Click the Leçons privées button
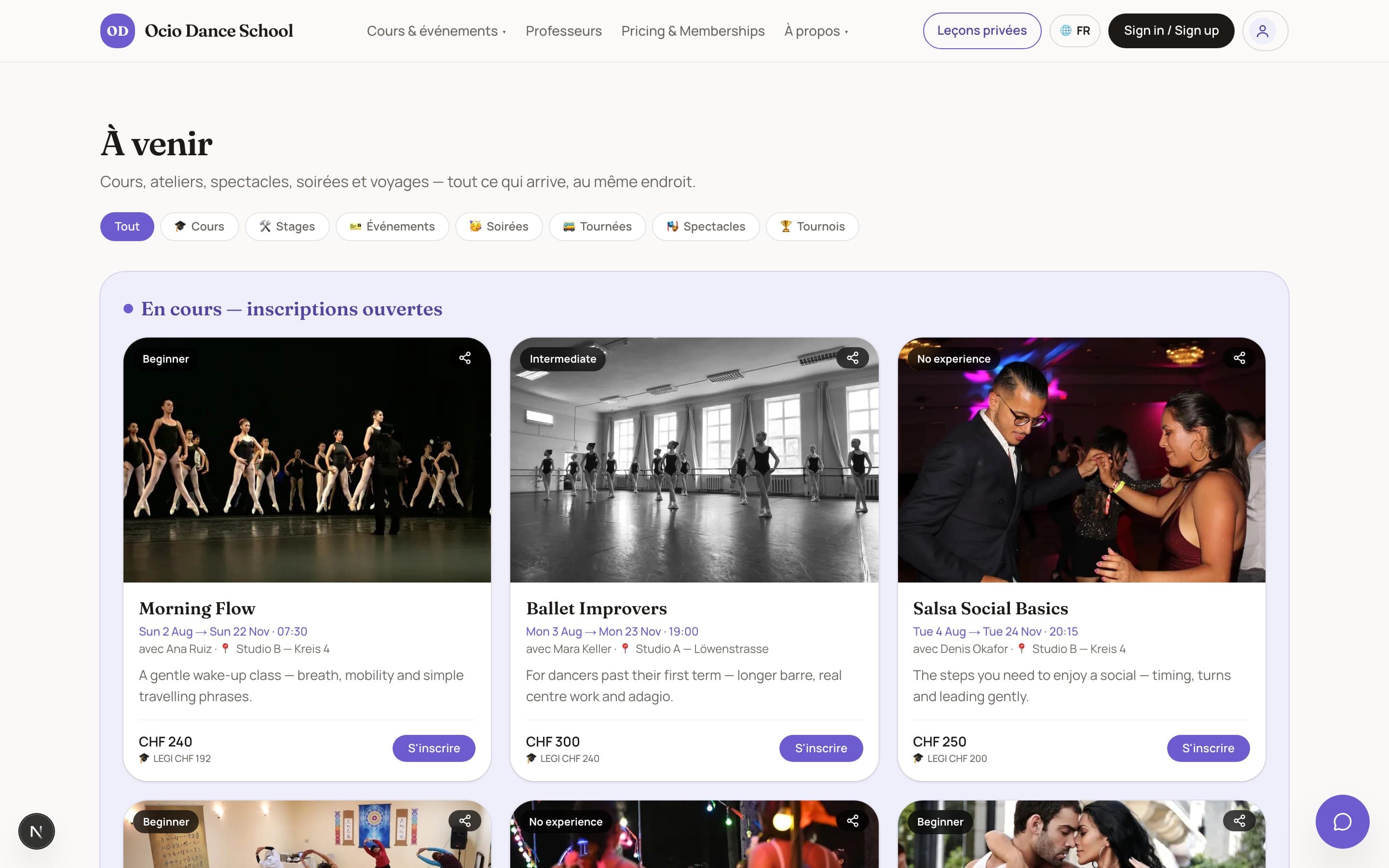This screenshot has width=1389, height=868. 981,31
